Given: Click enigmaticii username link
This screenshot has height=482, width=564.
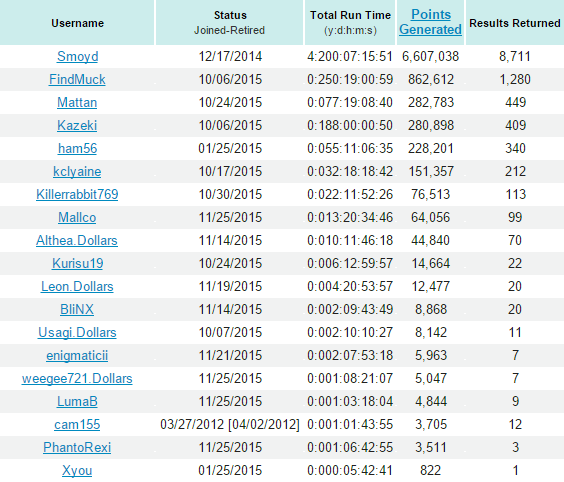Looking at the screenshot, I should click(x=77, y=356).
